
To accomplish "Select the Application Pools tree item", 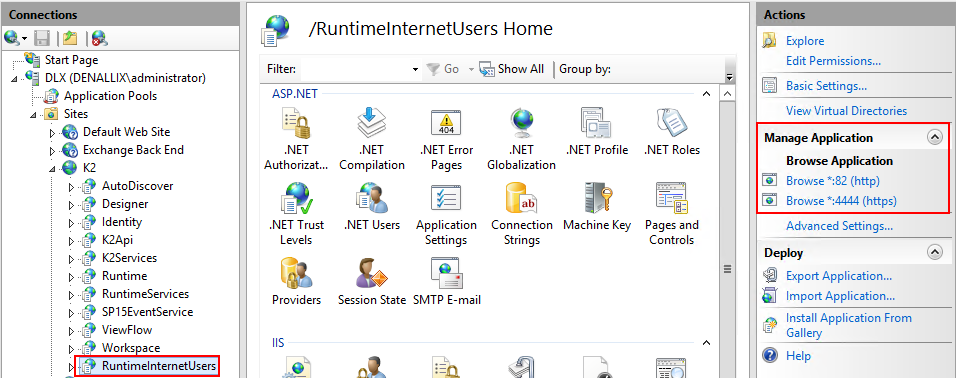I will [110, 96].
